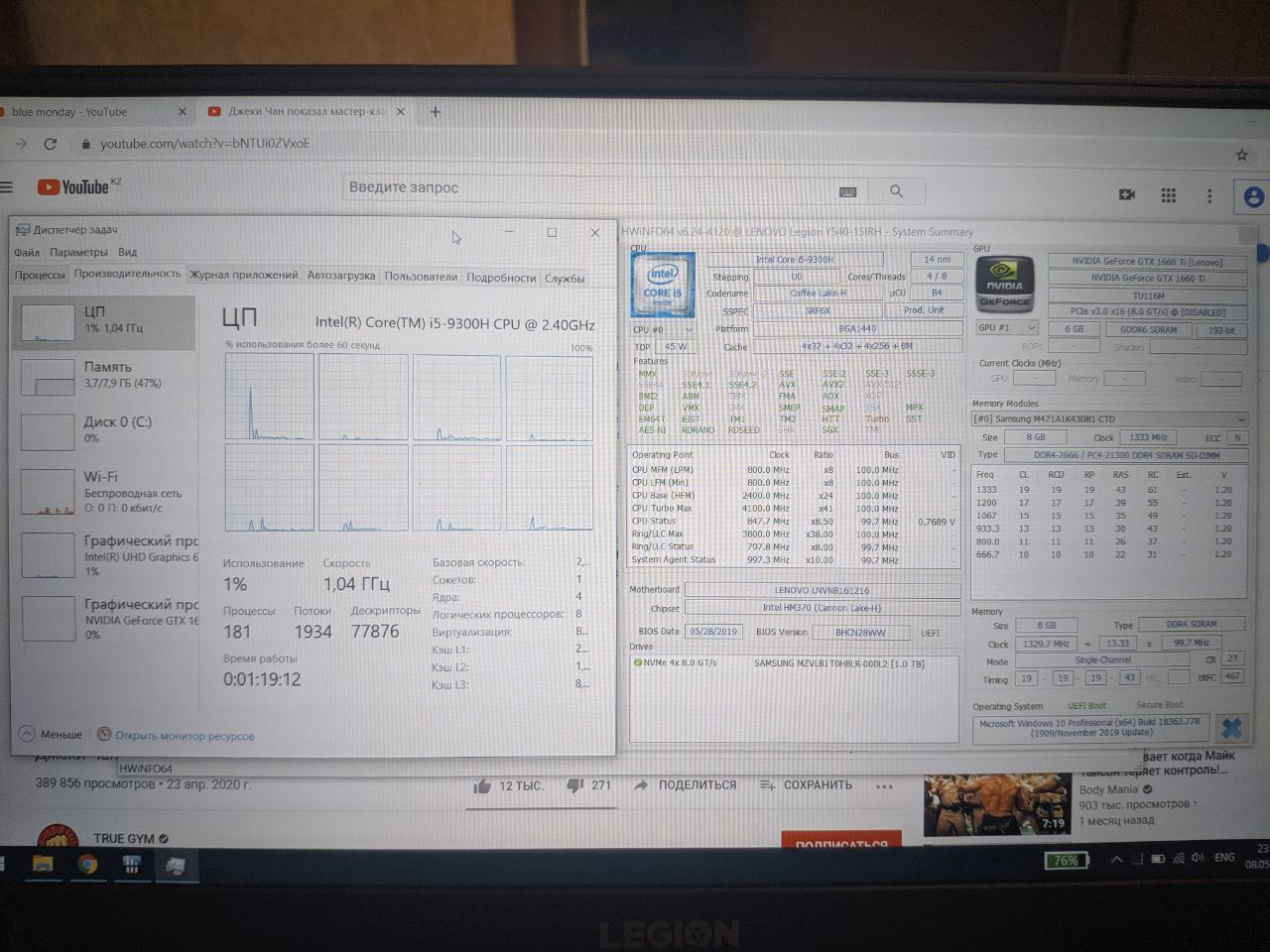Click the 76% battery indicator on taskbar
The width and height of the screenshot is (1270, 952).
1066,861
